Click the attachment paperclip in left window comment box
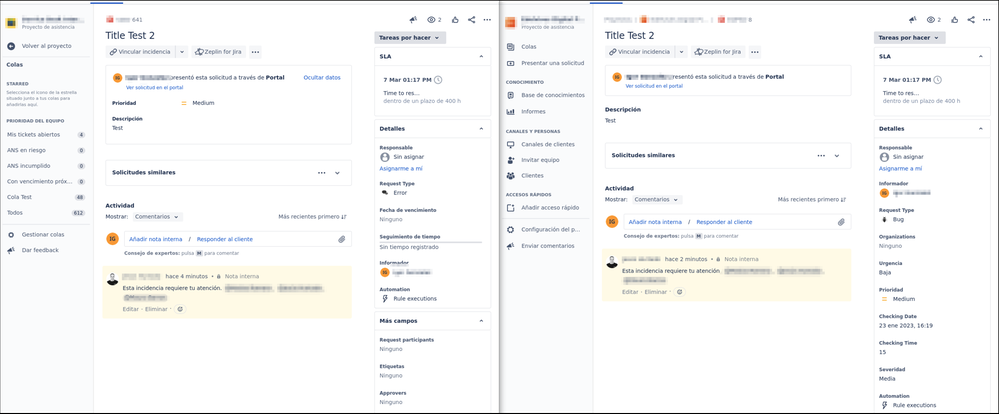 (341, 239)
